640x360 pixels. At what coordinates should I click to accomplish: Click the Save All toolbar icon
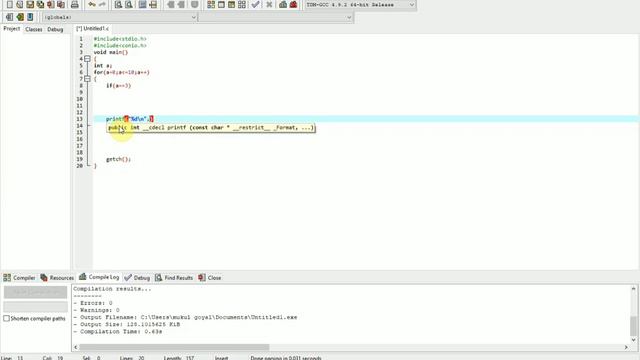(40, 4)
